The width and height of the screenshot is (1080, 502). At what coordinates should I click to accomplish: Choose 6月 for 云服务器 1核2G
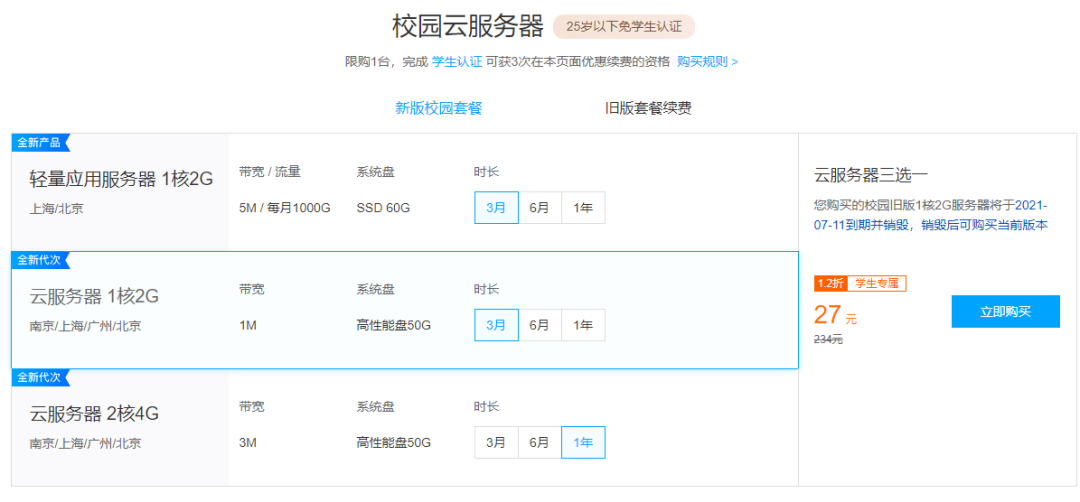click(x=539, y=325)
